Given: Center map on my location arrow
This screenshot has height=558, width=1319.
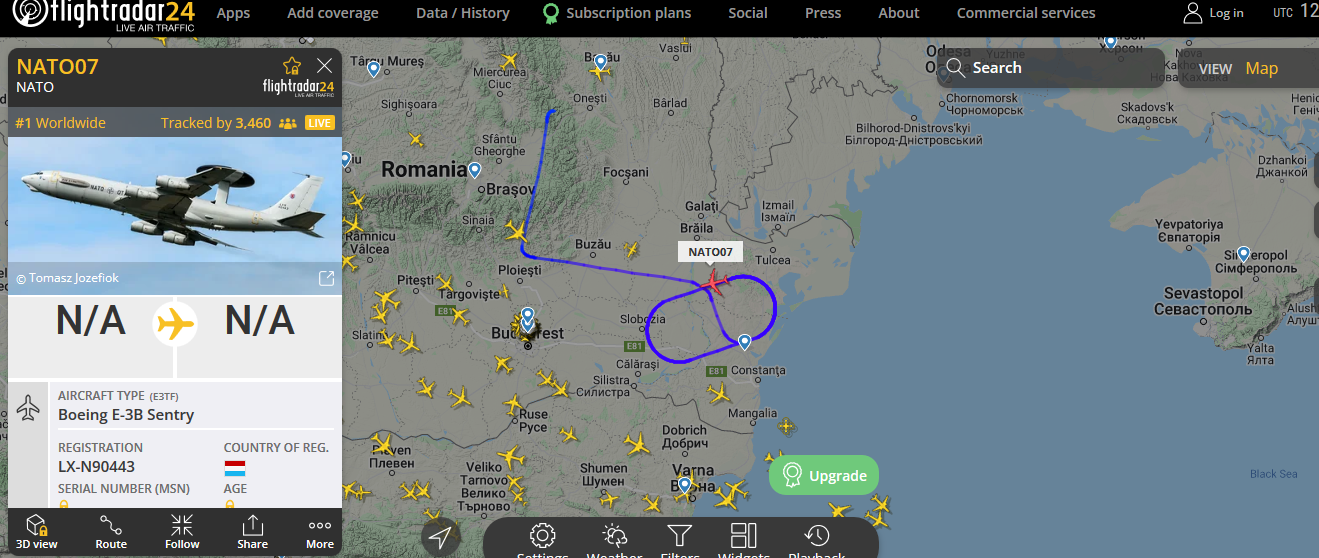Looking at the screenshot, I should (x=440, y=538).
